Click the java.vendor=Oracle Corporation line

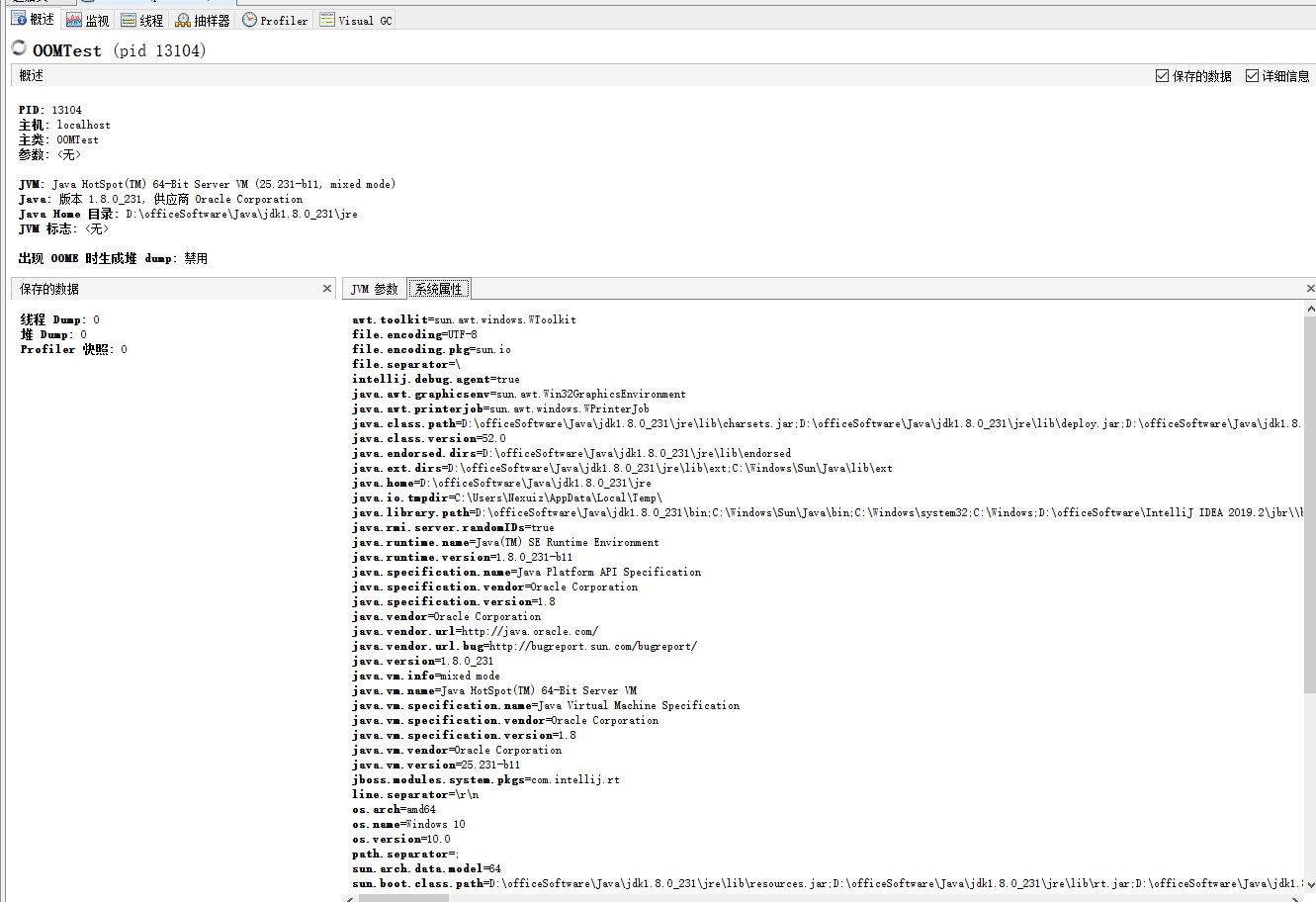[x=447, y=616]
